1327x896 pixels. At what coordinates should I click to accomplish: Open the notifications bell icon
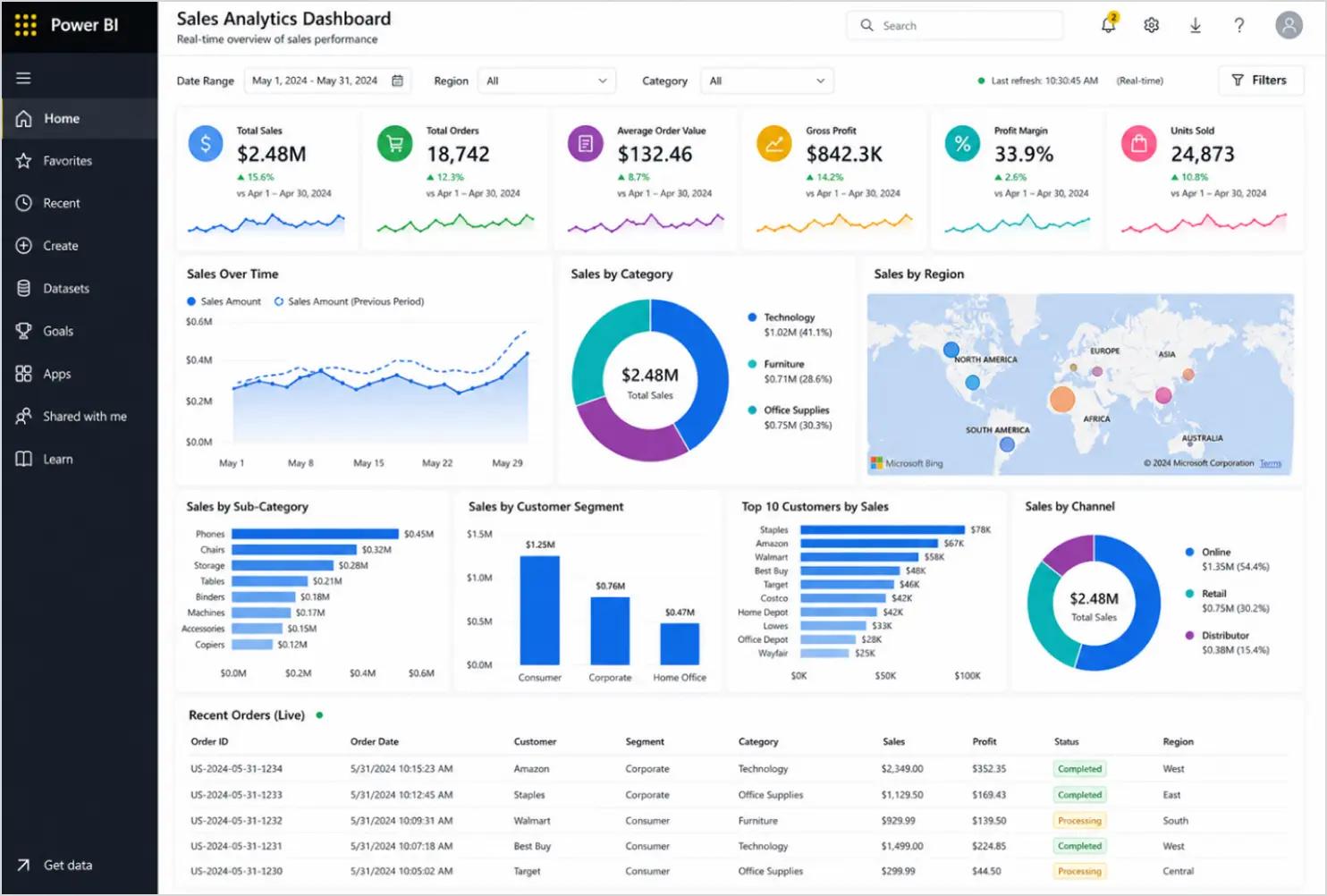[x=1108, y=25]
